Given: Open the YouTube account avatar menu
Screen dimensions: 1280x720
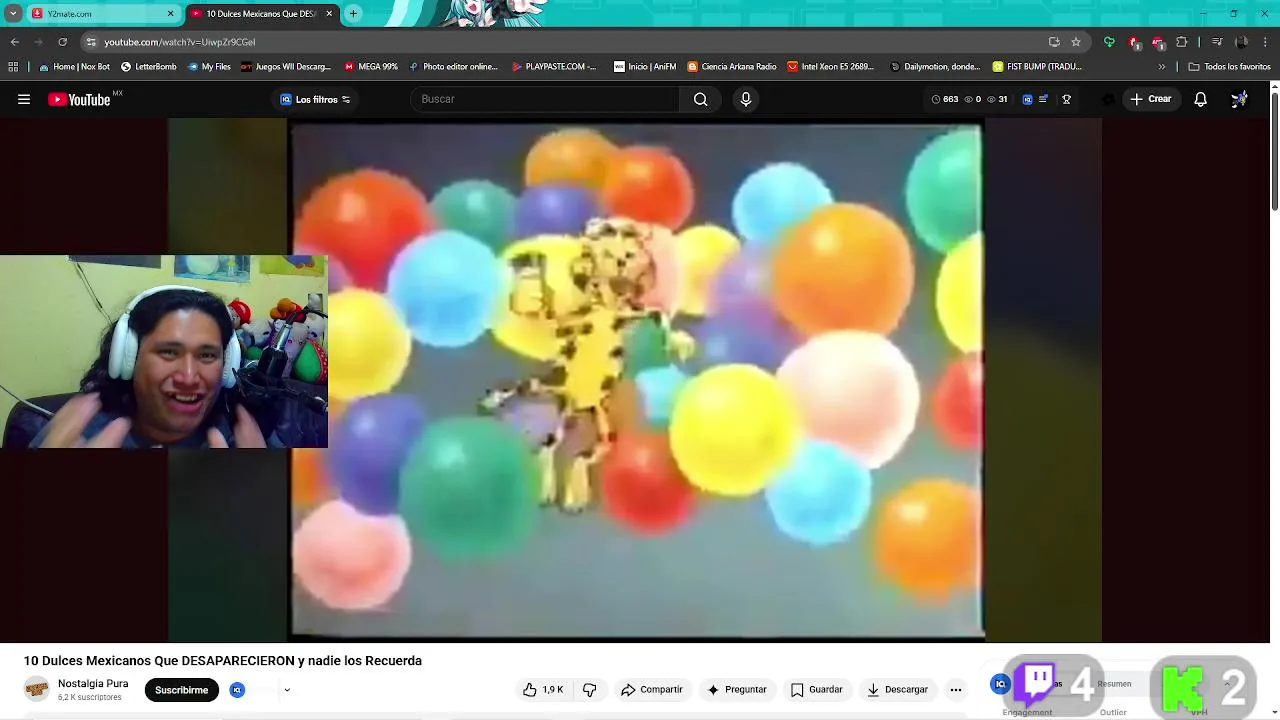Looking at the screenshot, I should [x=1239, y=99].
